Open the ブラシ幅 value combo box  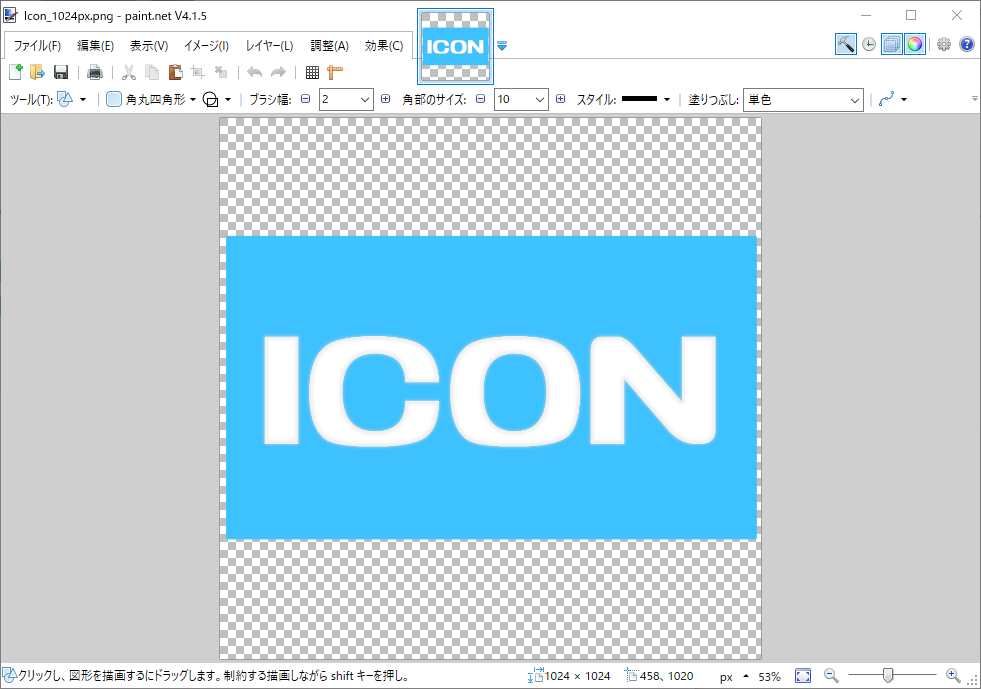click(x=346, y=100)
